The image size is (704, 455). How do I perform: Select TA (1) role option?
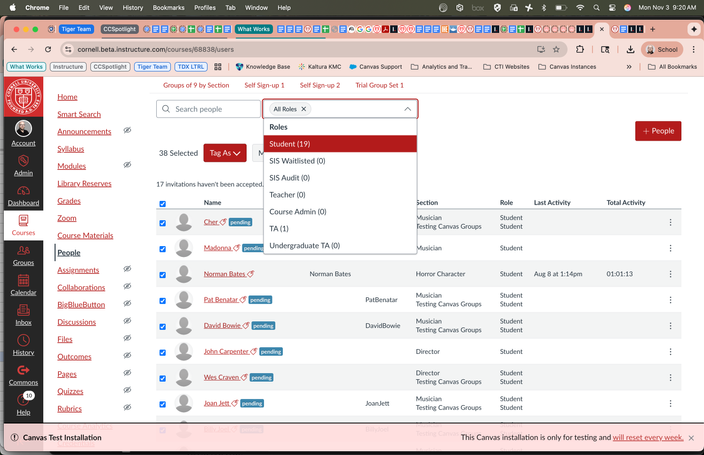(340, 229)
